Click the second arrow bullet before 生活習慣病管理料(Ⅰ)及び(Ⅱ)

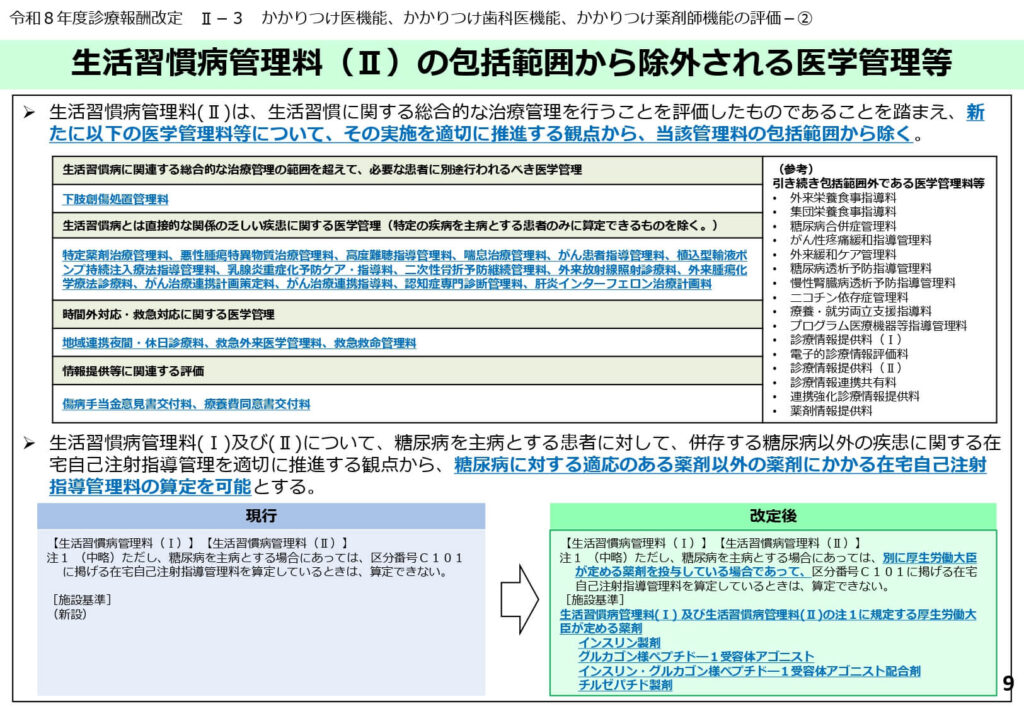tap(30, 443)
